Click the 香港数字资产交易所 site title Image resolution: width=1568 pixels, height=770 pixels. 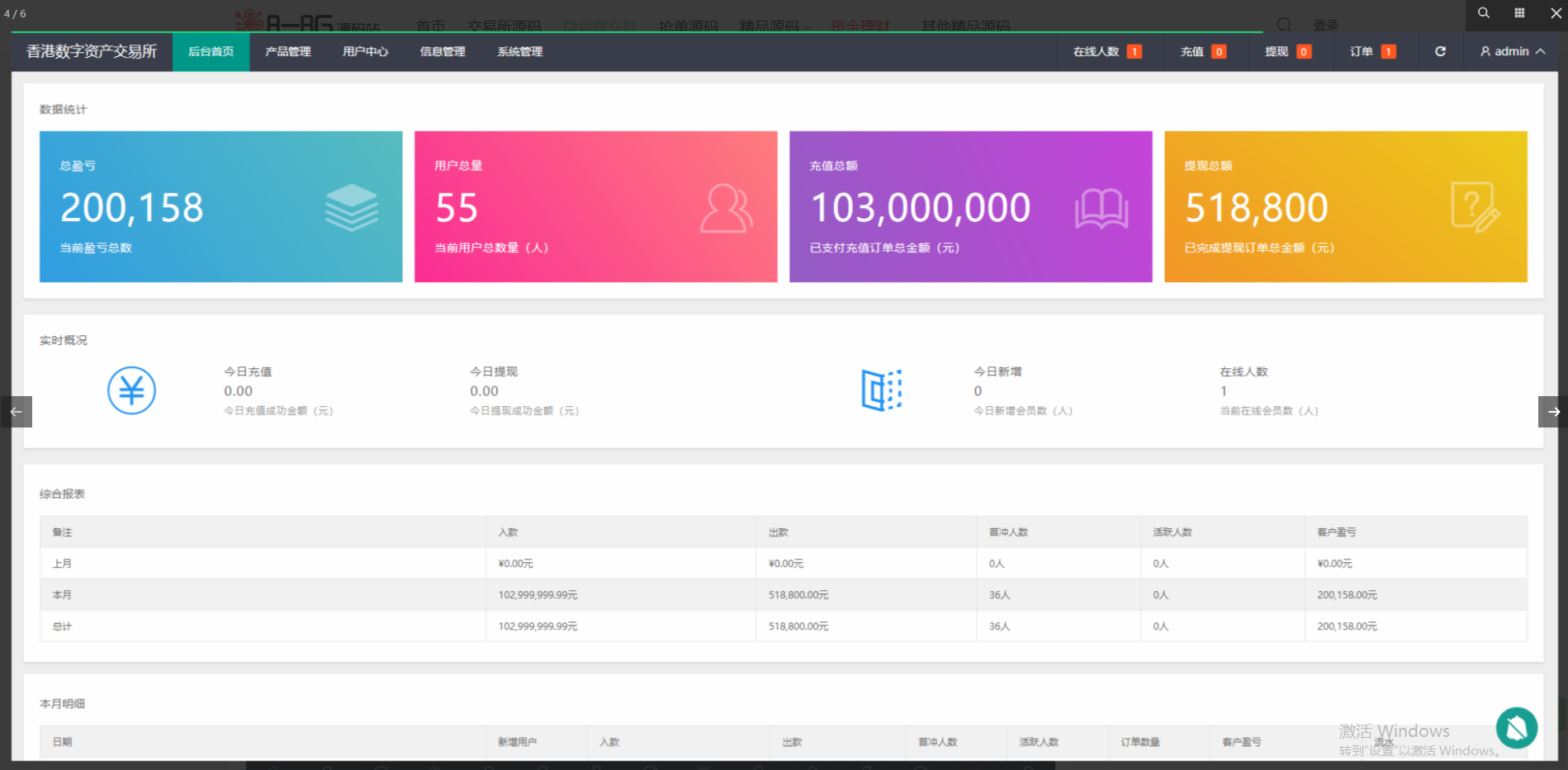pyautogui.click(x=92, y=51)
